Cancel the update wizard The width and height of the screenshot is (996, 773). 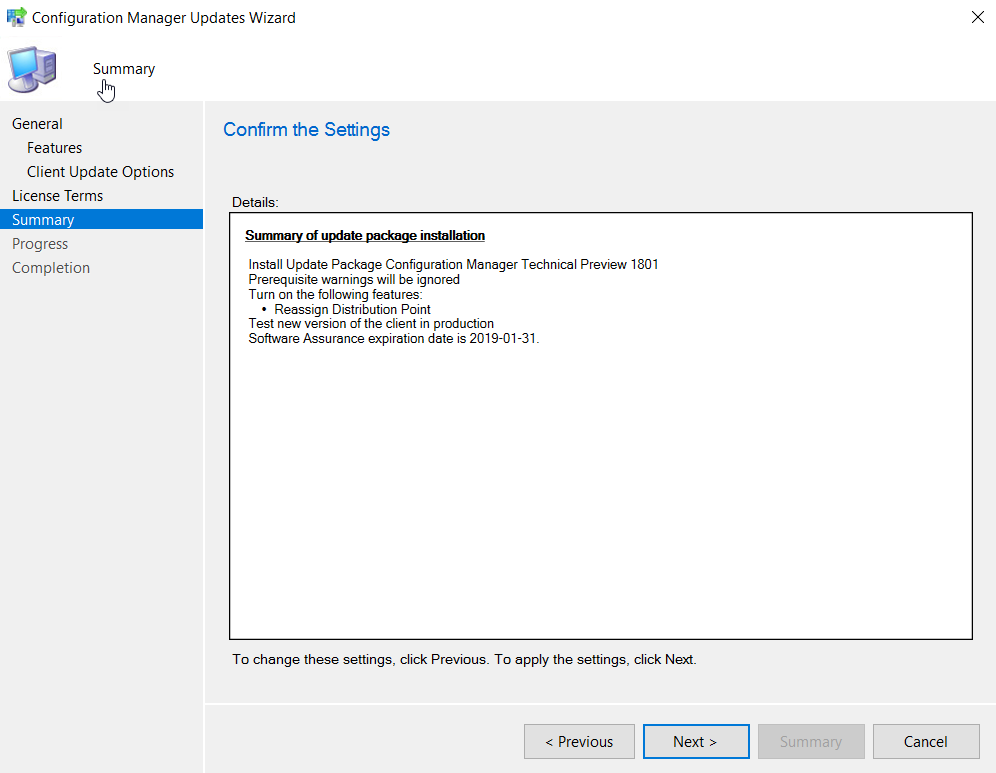point(926,741)
